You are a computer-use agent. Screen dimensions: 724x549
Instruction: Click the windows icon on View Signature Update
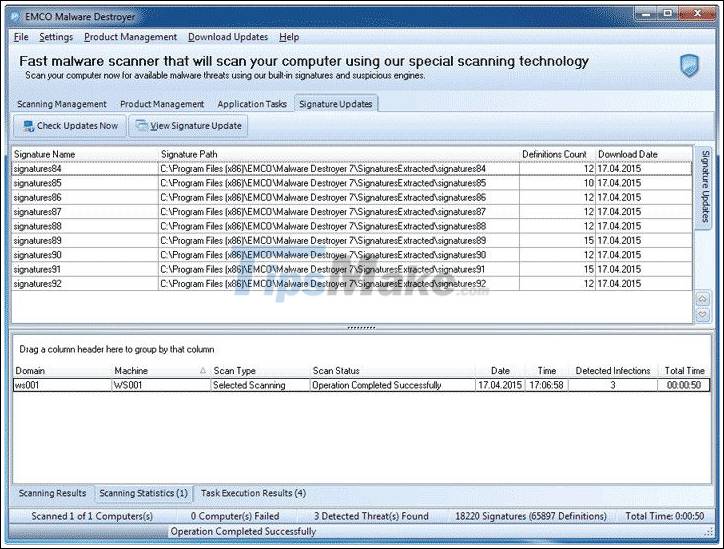click(x=141, y=126)
